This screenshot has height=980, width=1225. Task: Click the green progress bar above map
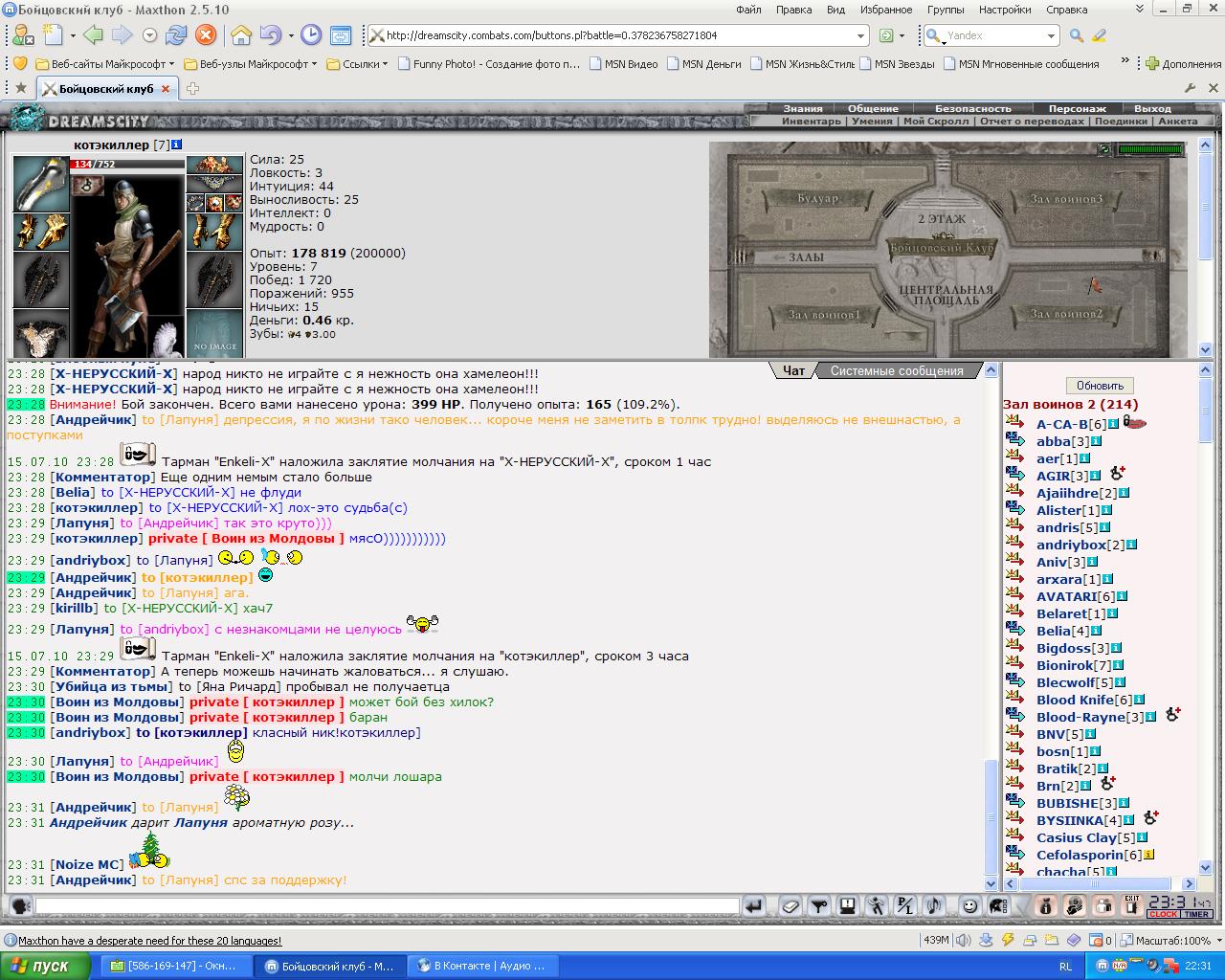tap(1150, 149)
